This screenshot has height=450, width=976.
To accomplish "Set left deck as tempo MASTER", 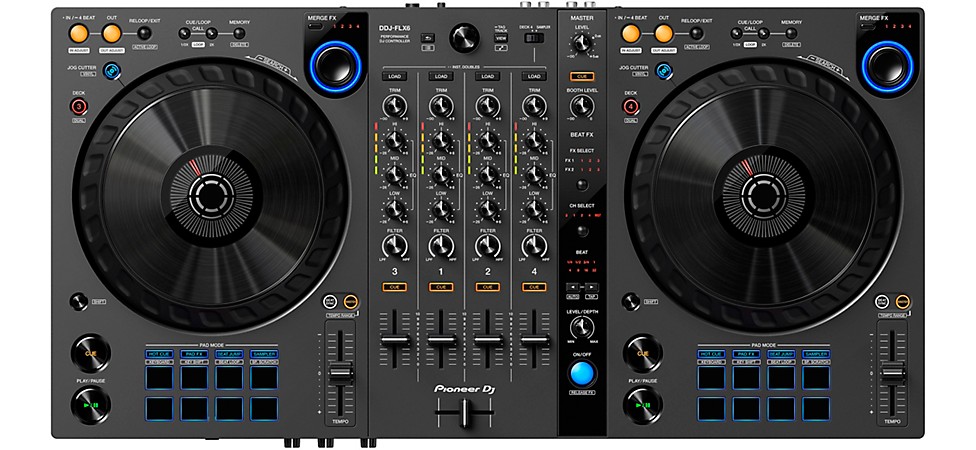I will [351, 302].
